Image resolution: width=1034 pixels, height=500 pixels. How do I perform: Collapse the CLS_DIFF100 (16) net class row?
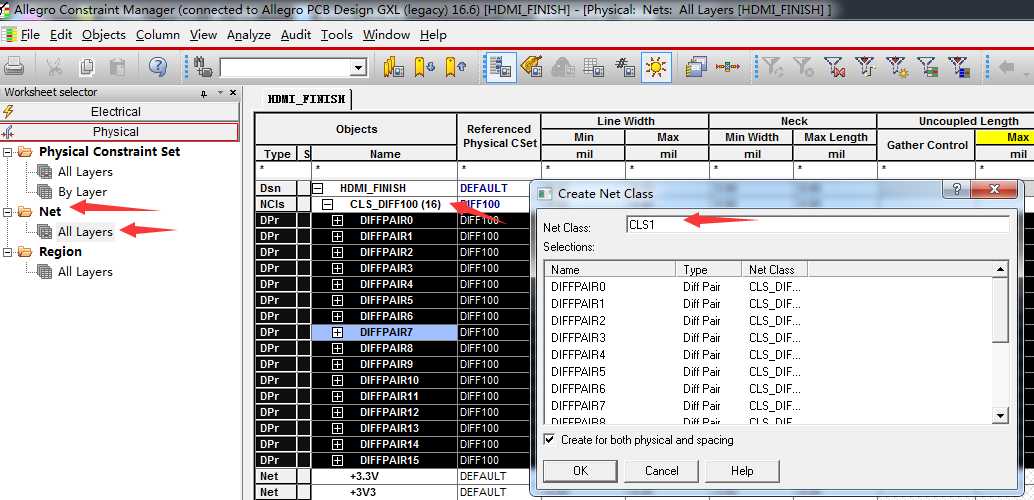tap(327, 204)
